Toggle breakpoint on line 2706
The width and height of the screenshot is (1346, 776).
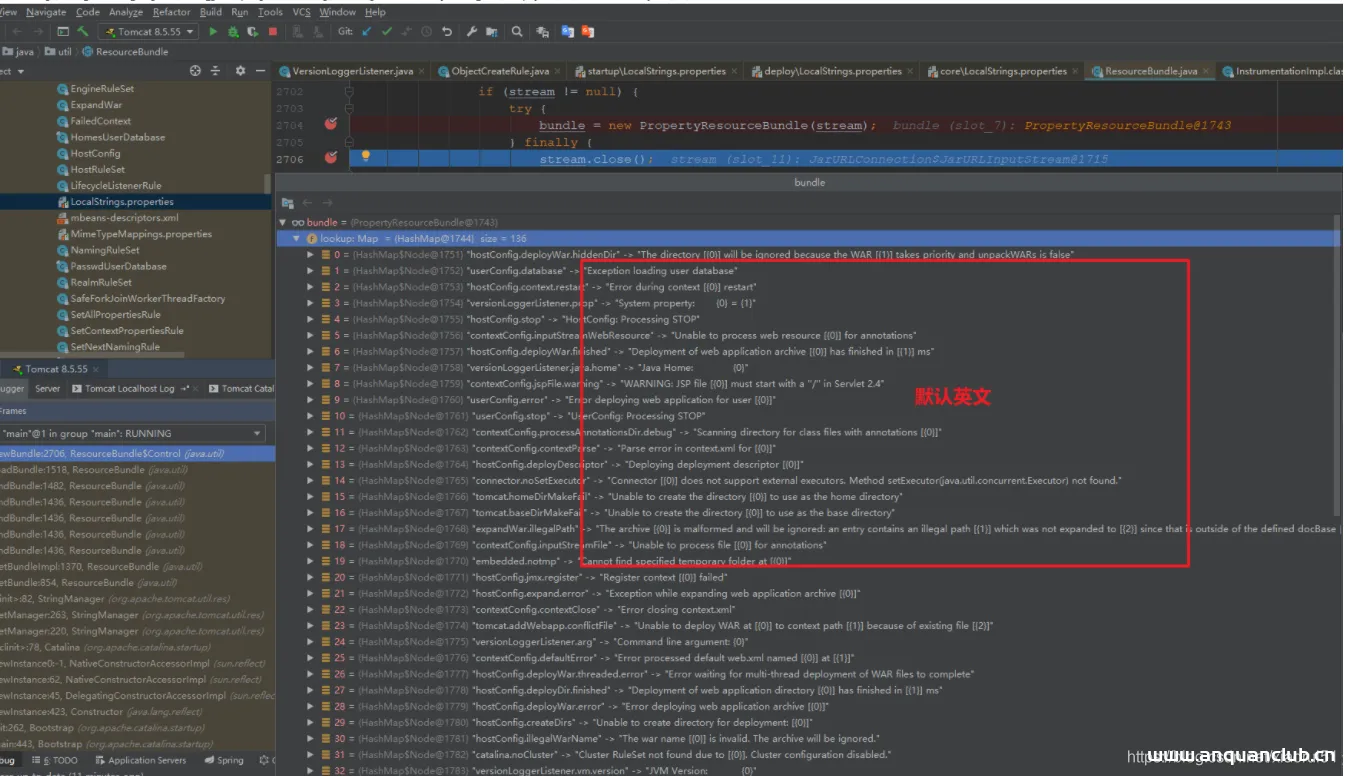point(331,158)
